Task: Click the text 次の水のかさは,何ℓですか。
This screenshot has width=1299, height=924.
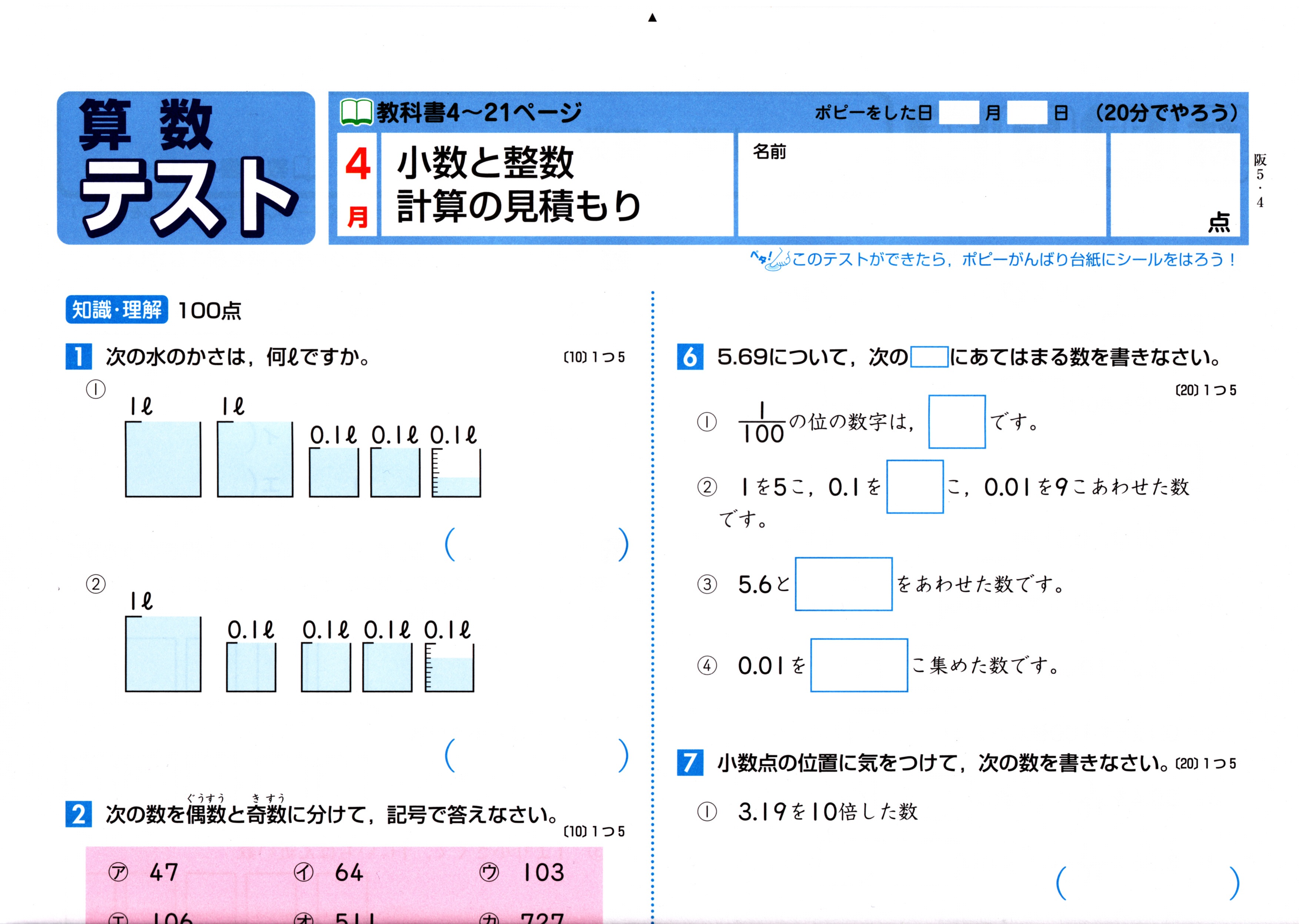Action: (238, 357)
